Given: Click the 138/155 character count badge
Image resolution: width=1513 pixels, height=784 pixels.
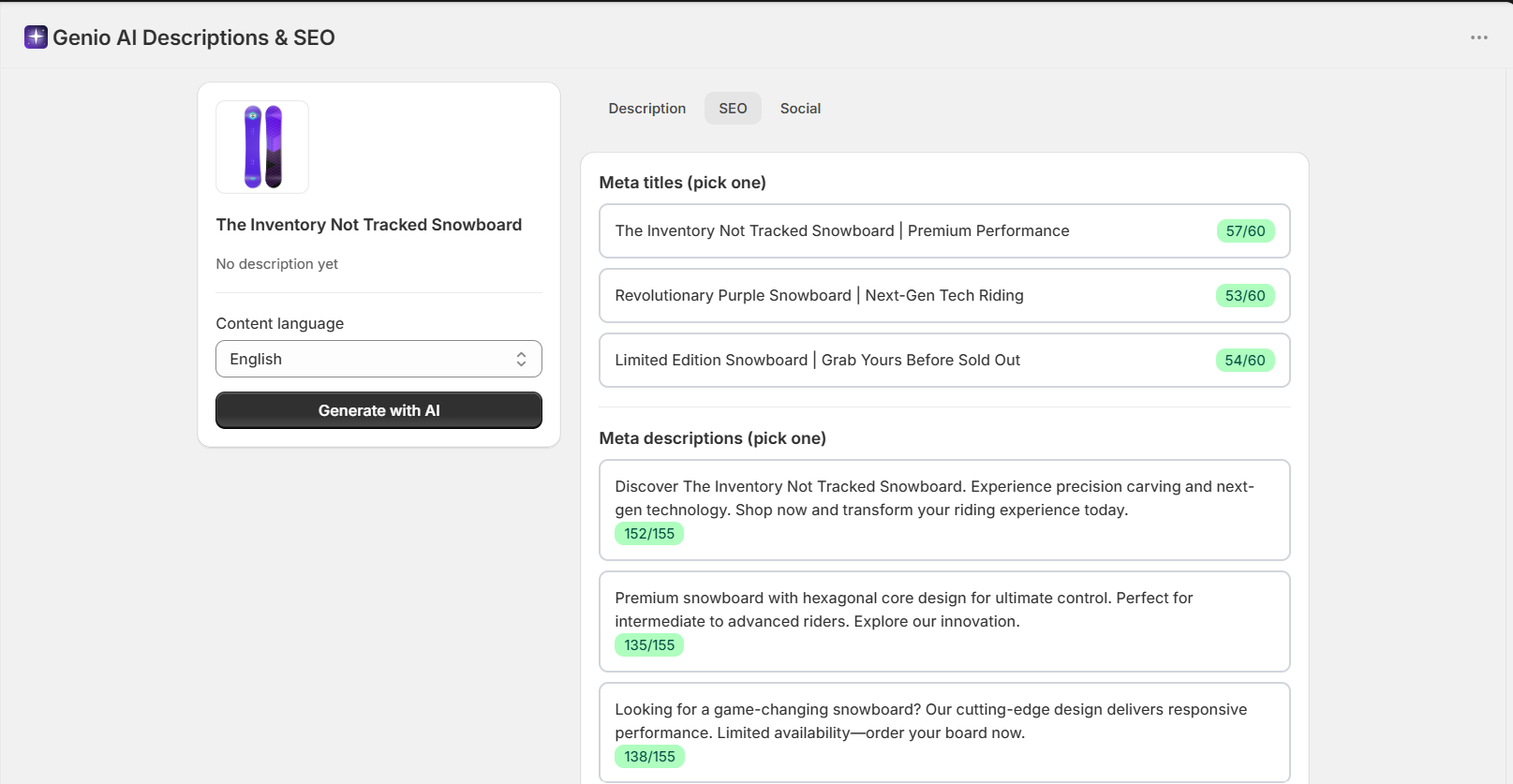Looking at the screenshot, I should 649,756.
